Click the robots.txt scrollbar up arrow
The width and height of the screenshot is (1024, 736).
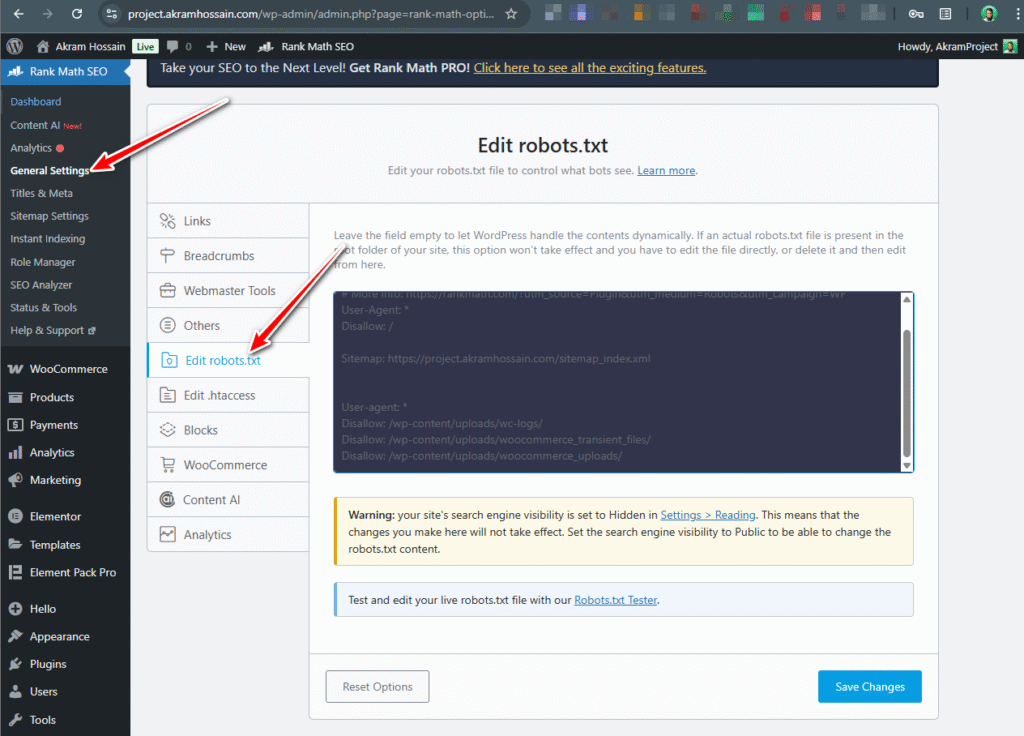click(x=906, y=299)
